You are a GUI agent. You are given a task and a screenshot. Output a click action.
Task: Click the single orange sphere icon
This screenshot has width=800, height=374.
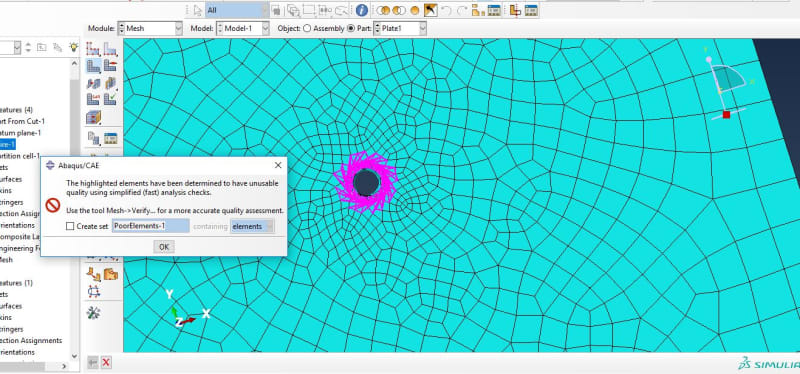click(x=415, y=10)
